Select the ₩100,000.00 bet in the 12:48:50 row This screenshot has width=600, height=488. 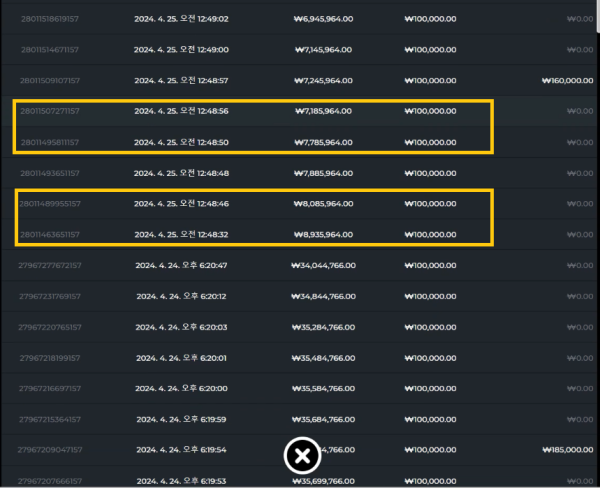pos(430,142)
